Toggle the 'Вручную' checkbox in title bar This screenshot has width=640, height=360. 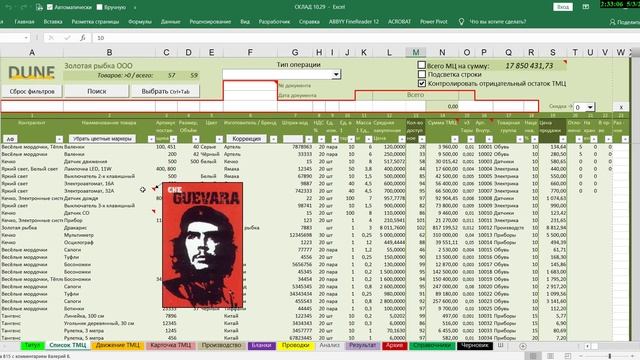tap(100, 7)
